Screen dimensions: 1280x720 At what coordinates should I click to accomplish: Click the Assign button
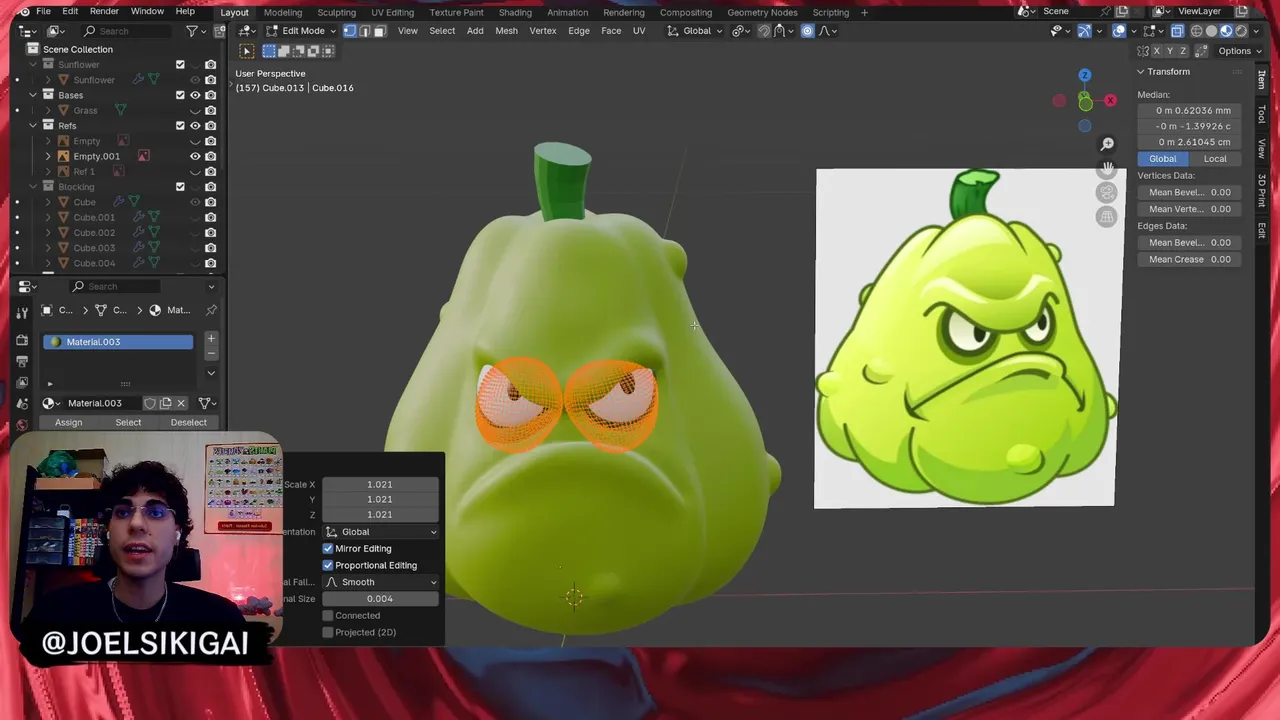(68, 422)
